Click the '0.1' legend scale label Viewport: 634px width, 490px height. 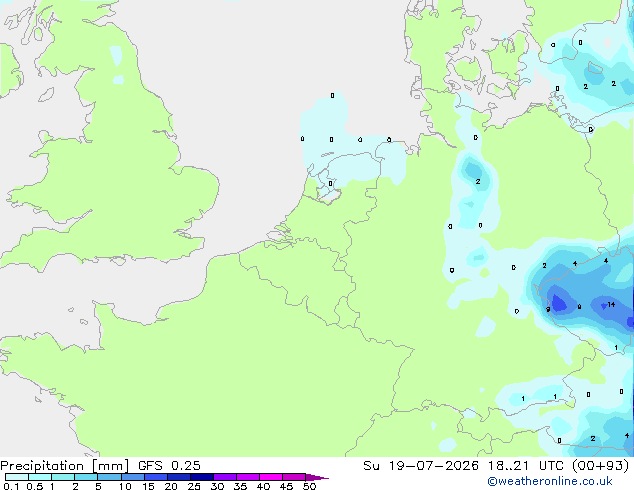(x=9, y=486)
